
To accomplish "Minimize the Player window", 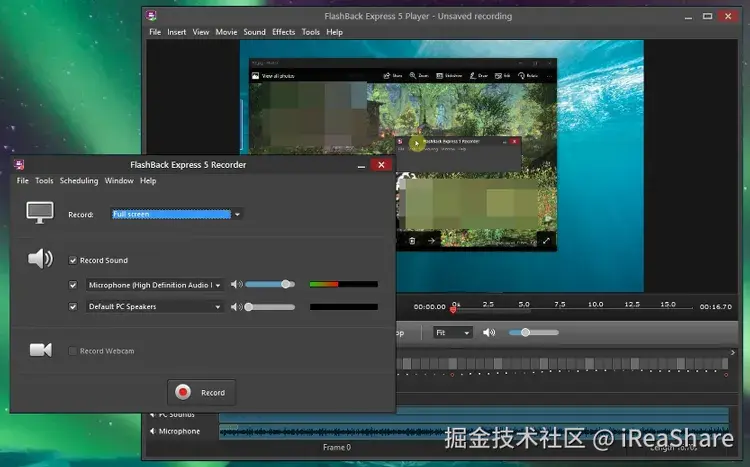I will point(688,17).
